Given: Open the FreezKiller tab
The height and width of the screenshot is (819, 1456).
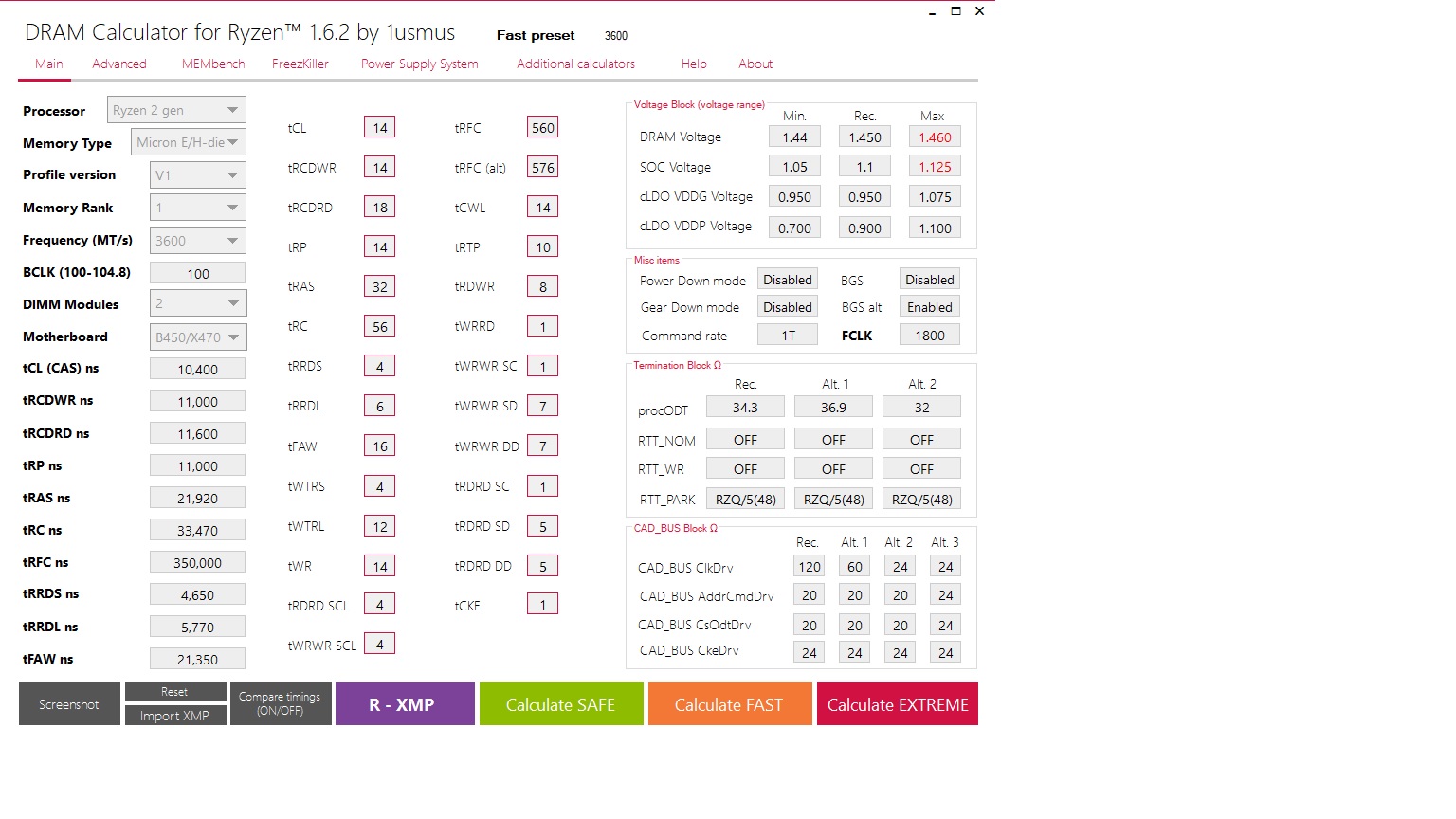Looking at the screenshot, I should pyautogui.click(x=300, y=64).
